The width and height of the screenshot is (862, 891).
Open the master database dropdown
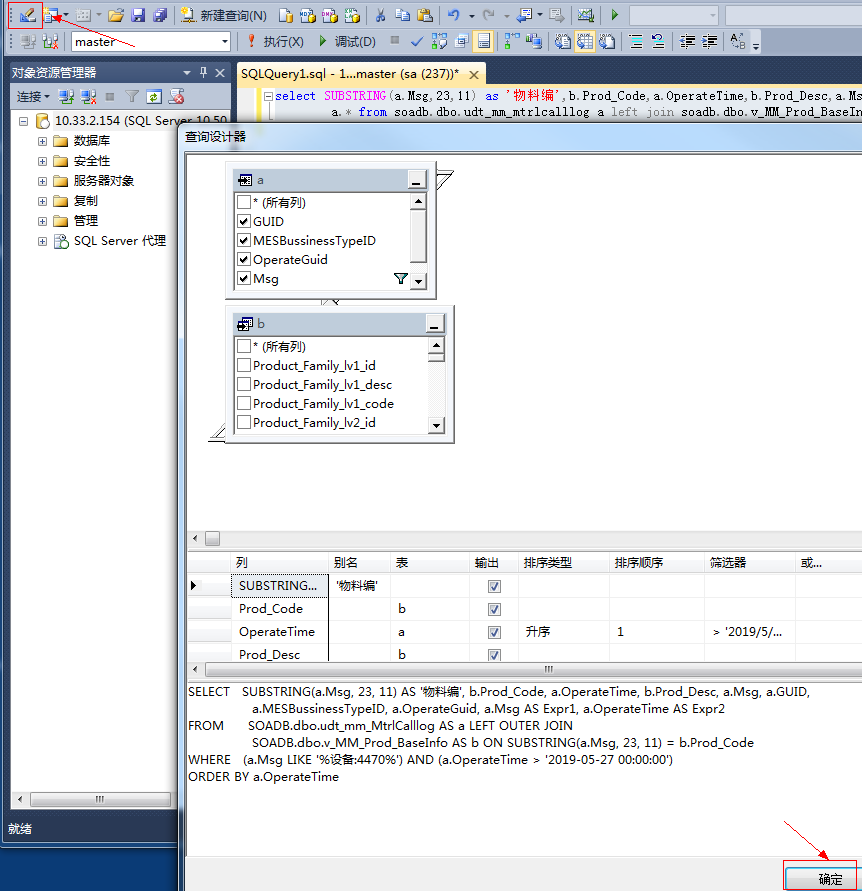(225, 41)
